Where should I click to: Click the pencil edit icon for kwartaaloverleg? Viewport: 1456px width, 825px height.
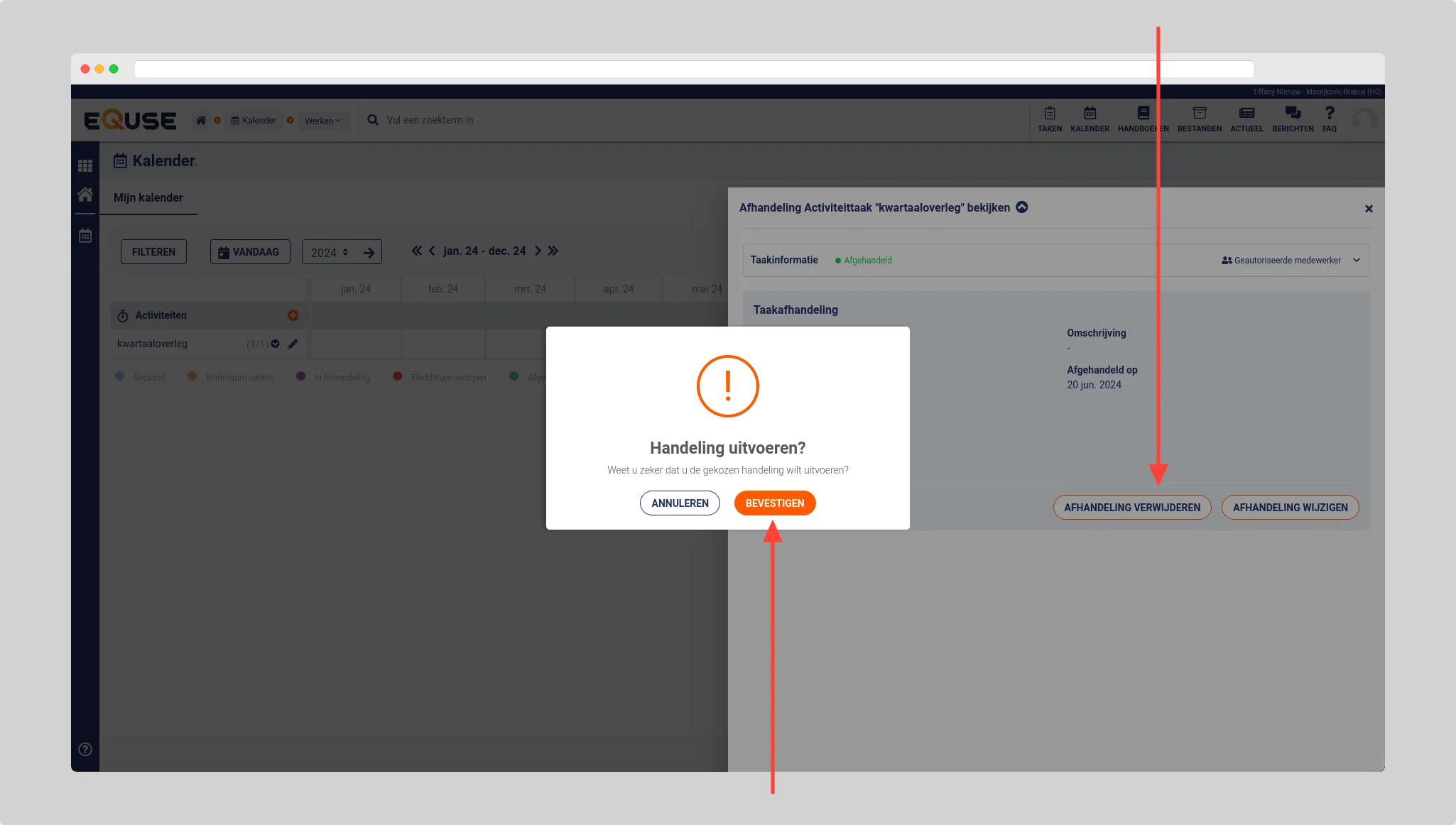click(x=293, y=344)
